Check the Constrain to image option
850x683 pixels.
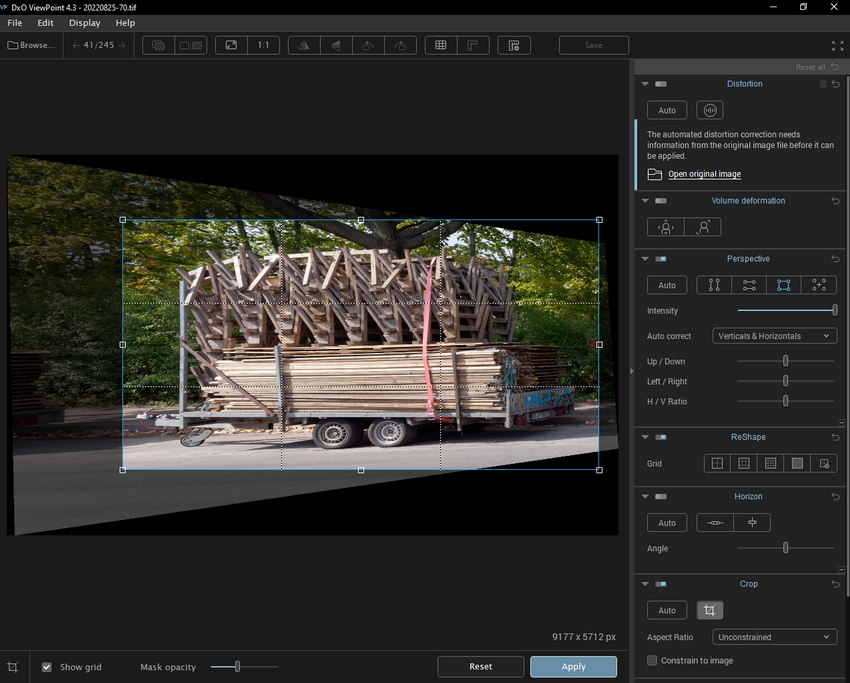pyautogui.click(x=652, y=660)
